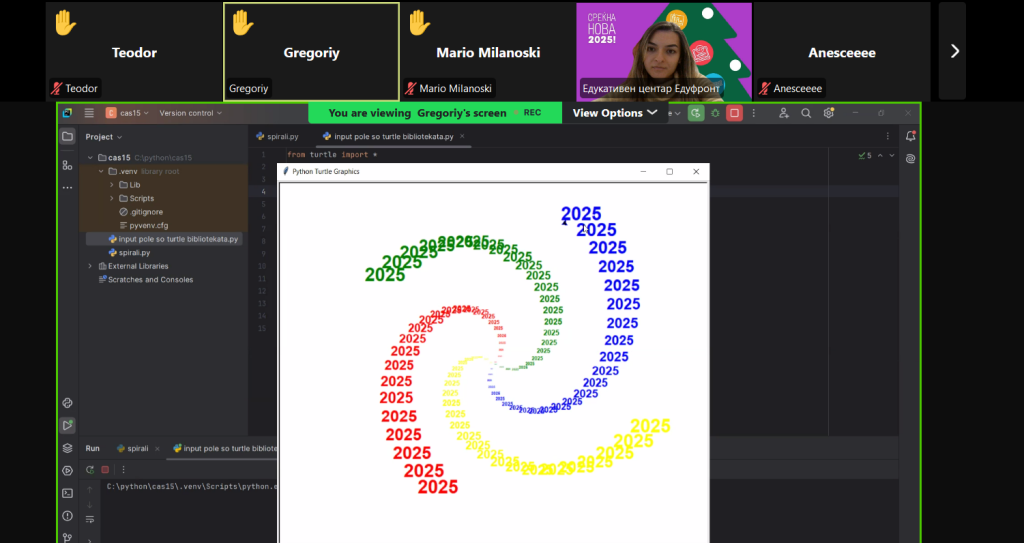Screen dimensions: 1024x543
Task: Open Notifications bell icon
Action: coord(910,136)
